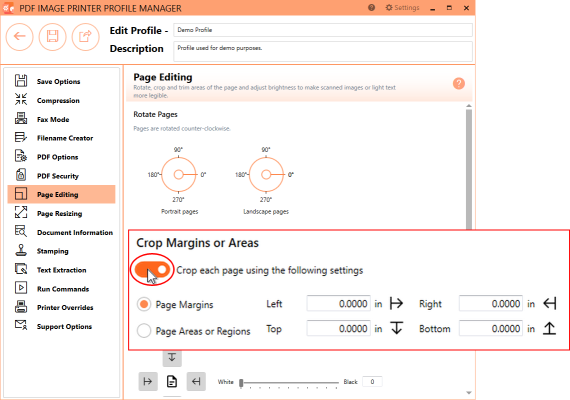The image size is (570, 400).
Task: Click the vertical scrollbar in Page Editing
Action: [469, 169]
